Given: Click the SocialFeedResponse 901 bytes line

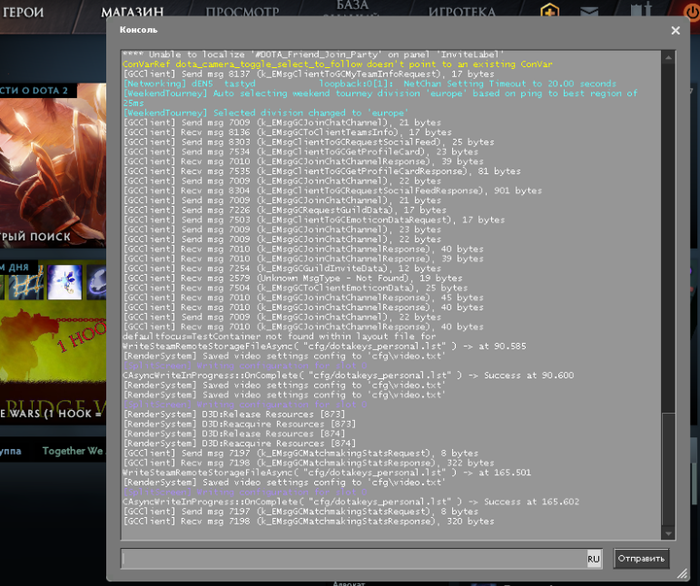Looking at the screenshot, I should click(x=332, y=191).
